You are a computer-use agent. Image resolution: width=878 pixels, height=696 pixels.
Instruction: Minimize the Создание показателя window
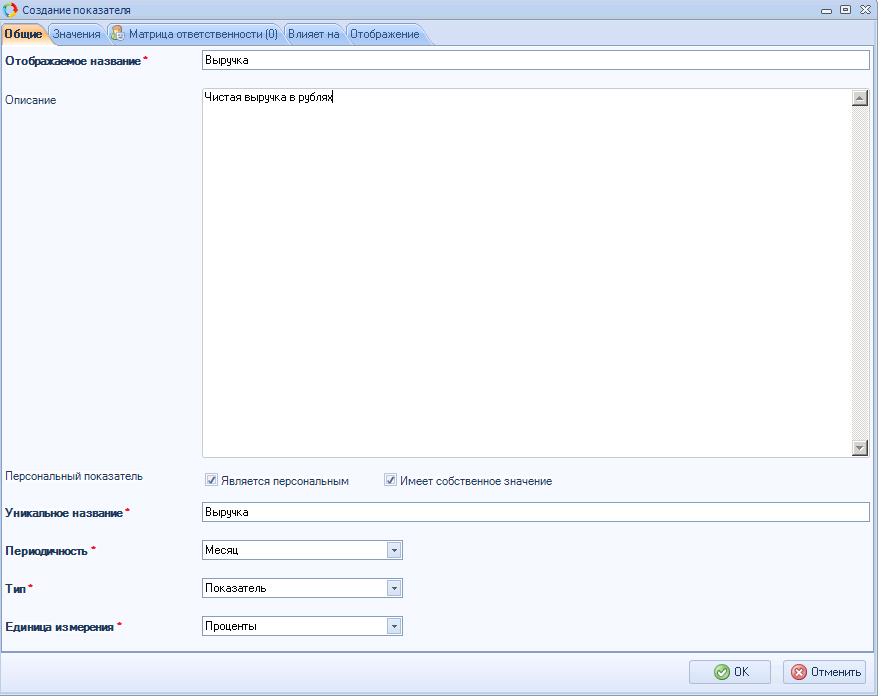827,9
